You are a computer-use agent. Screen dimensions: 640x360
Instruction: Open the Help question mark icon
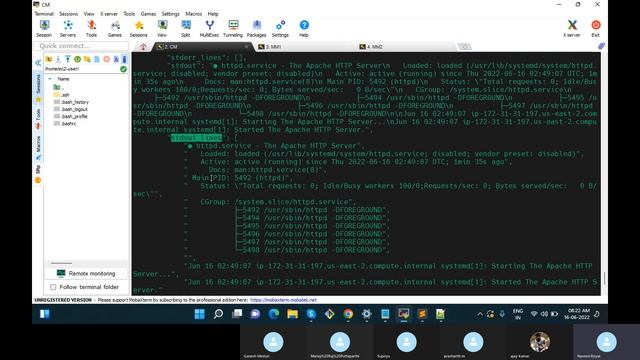304,29
